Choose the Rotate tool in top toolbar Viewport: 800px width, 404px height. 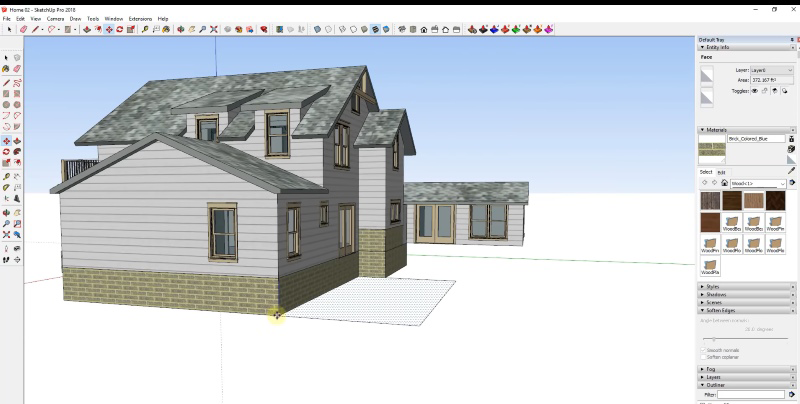[x=120, y=30]
